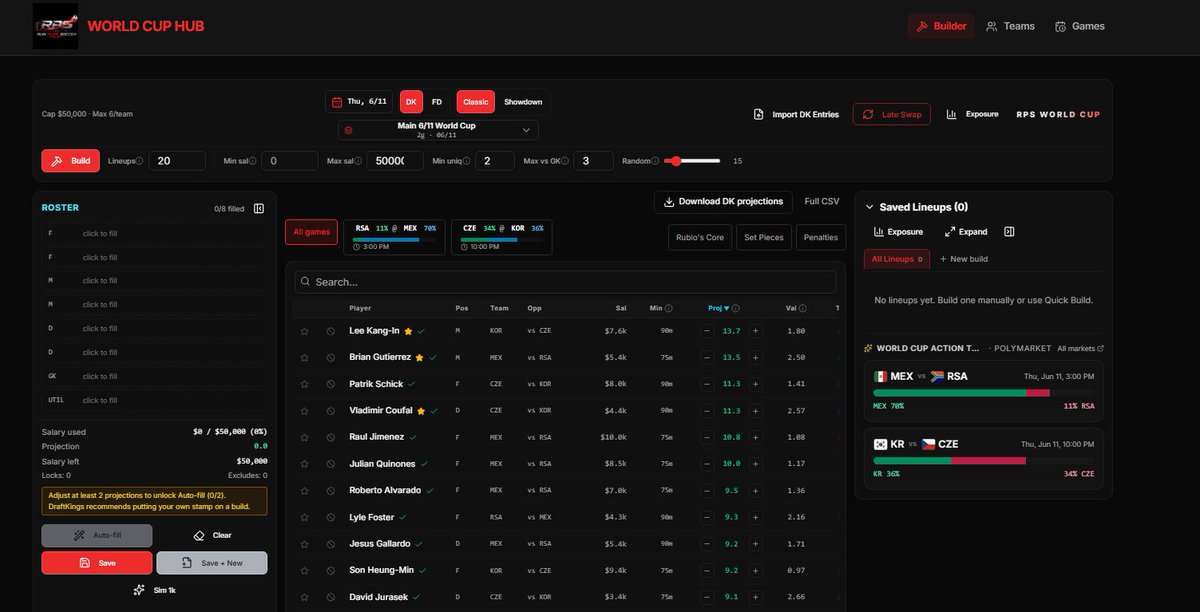Collapse the Roster panel with the sidebar icon

(x=259, y=208)
